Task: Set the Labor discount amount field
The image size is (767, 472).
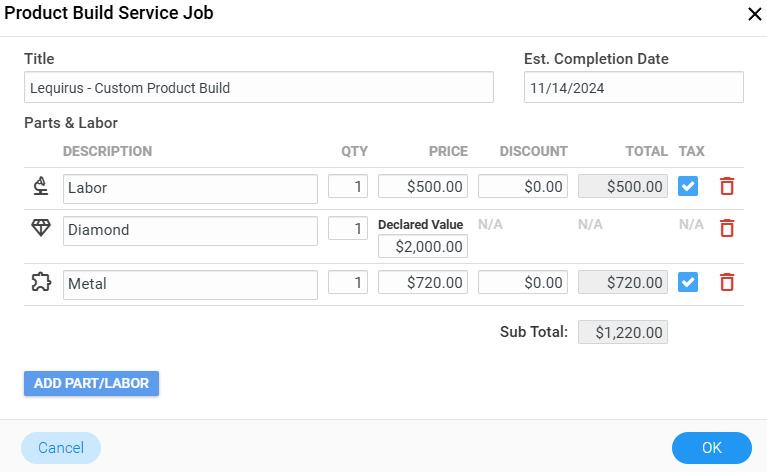Action: coord(522,186)
